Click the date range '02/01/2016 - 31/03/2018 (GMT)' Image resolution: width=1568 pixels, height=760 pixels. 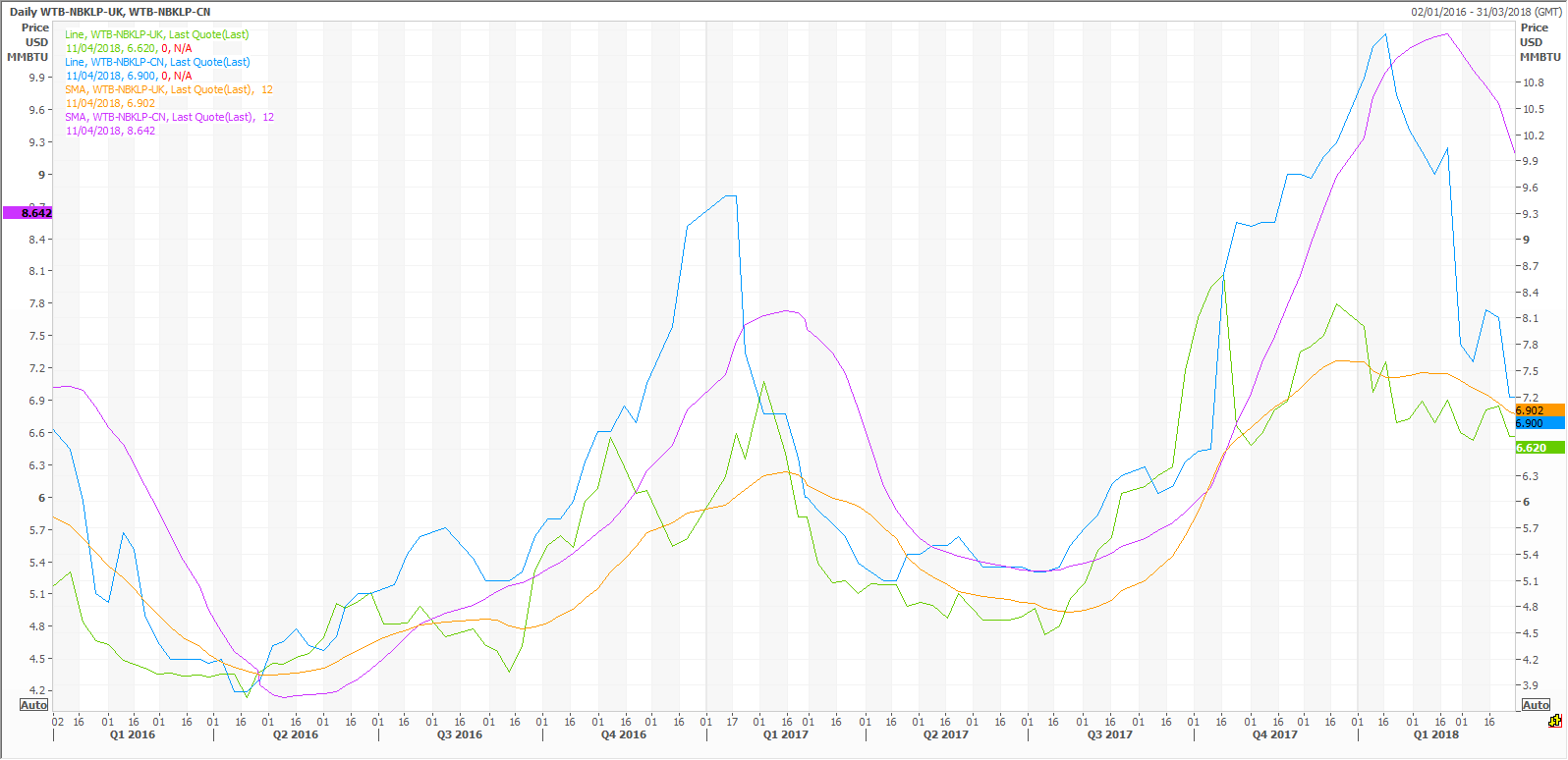(x=1485, y=12)
